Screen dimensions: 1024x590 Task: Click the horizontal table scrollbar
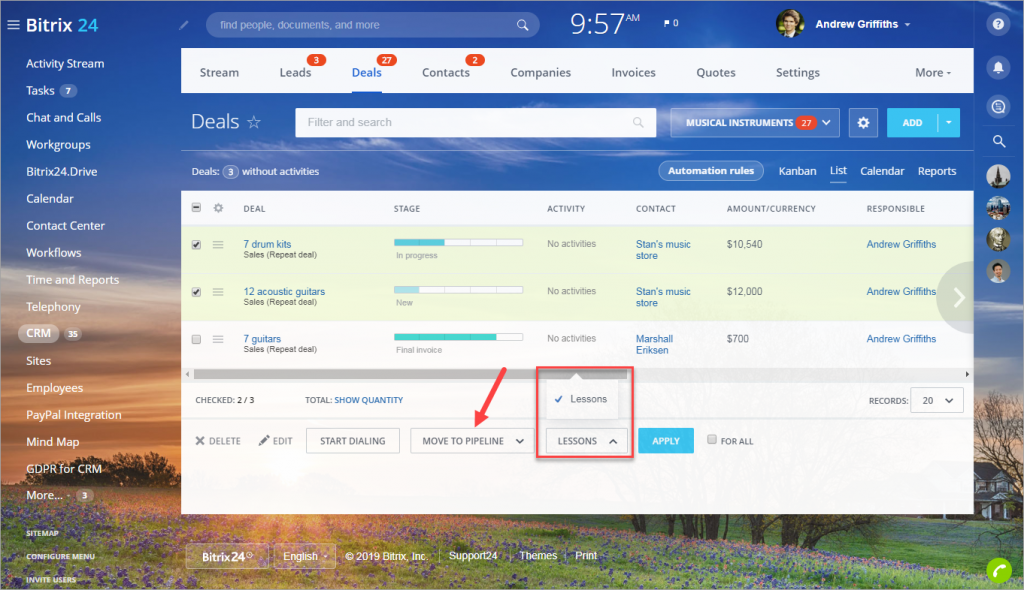pyautogui.click(x=410, y=374)
